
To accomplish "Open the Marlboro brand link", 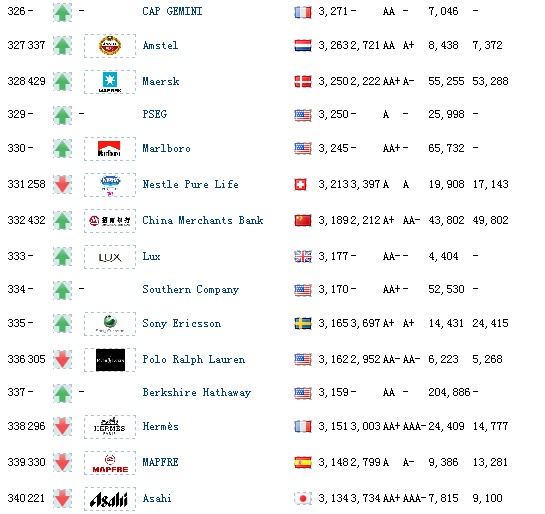I will tap(166, 148).
